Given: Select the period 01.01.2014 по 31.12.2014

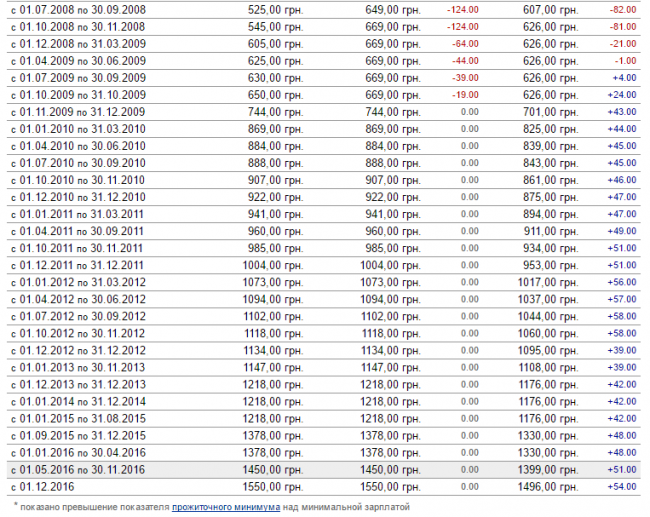Looking at the screenshot, I should (92, 401).
